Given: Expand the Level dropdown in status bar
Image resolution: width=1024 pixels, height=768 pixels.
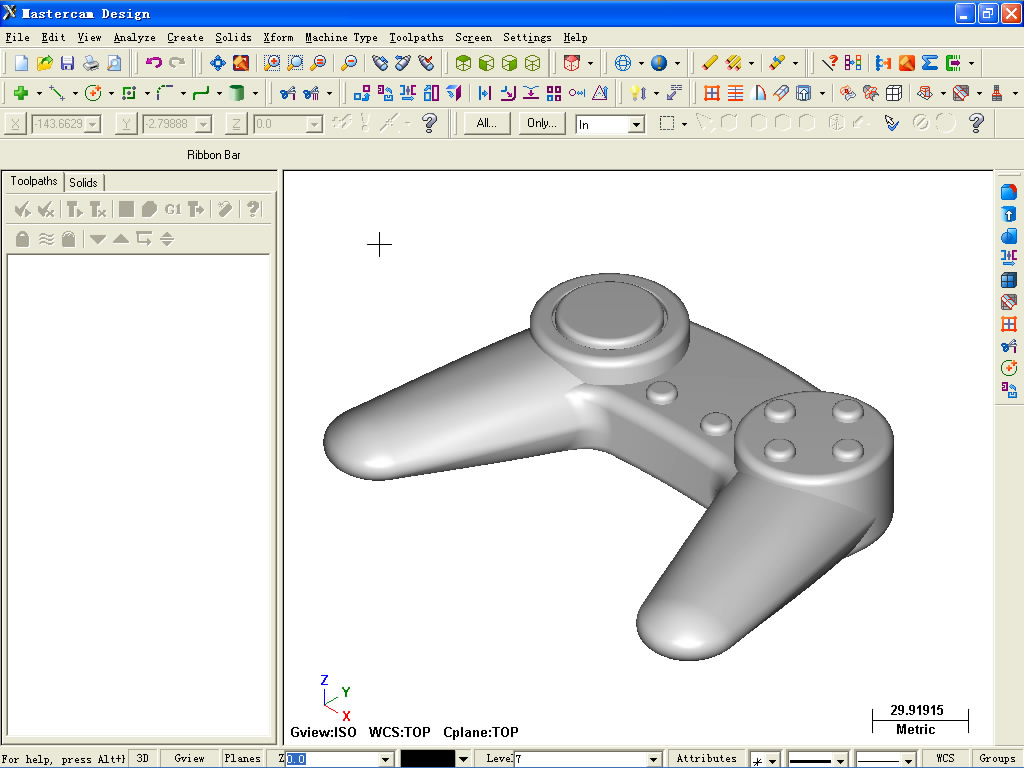Looking at the screenshot, I should [x=653, y=759].
